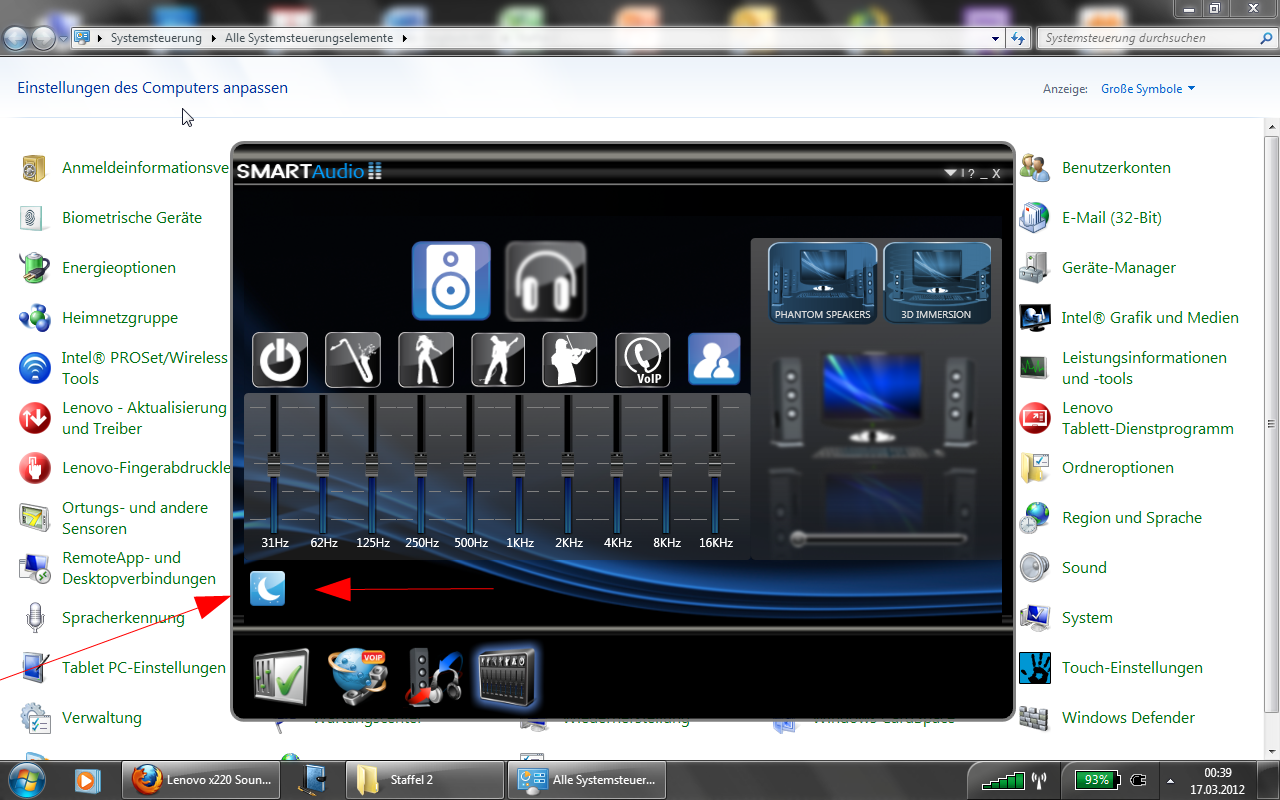Adjust the 1KHz equalizer slider
This screenshot has width=1280, height=800.
(519, 464)
